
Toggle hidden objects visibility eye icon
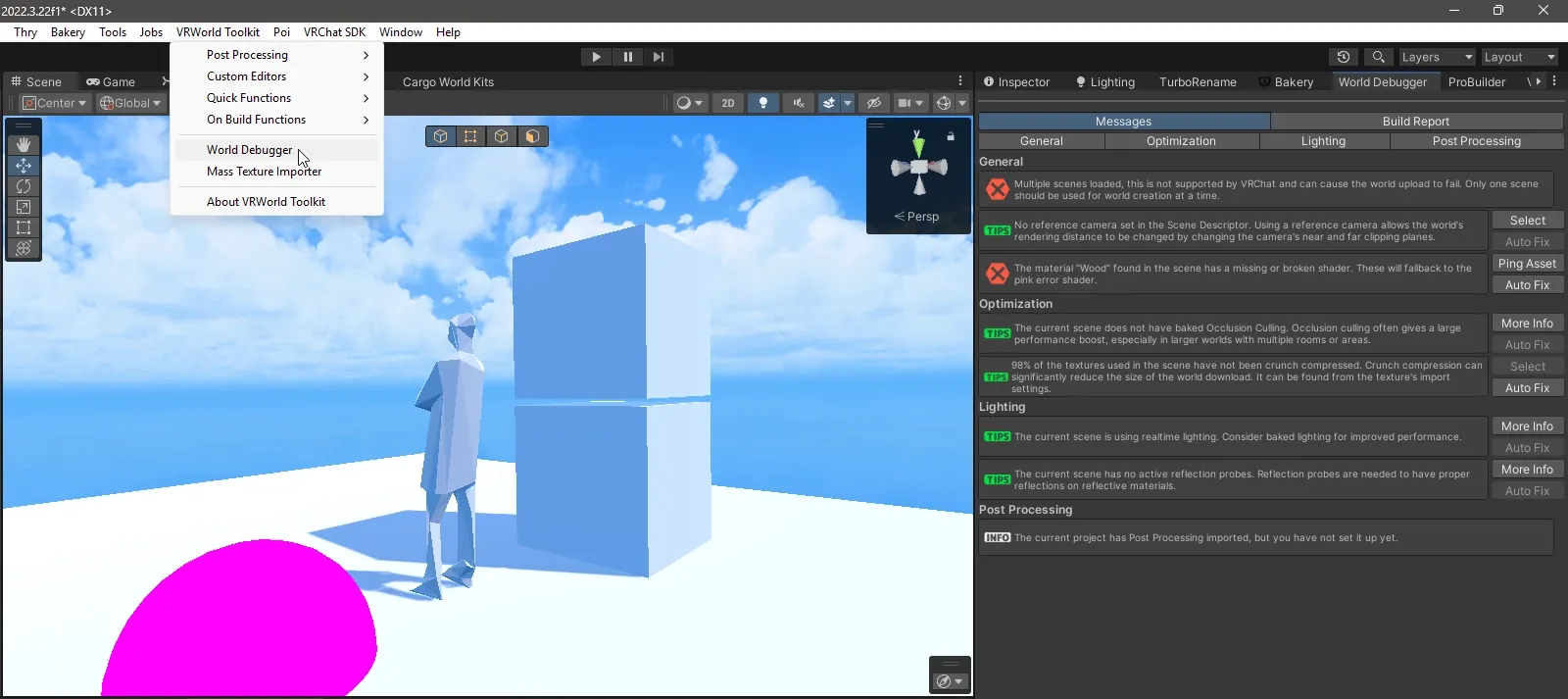click(874, 103)
